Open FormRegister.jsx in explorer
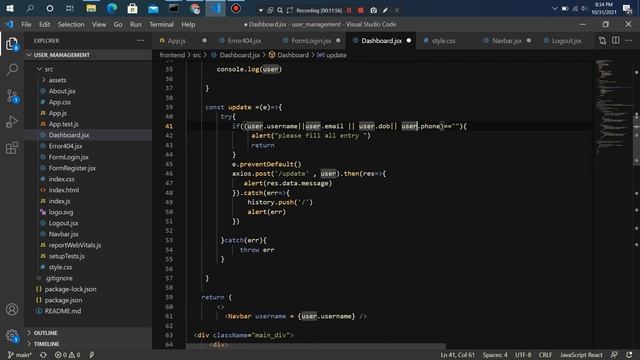640x360 pixels. click(x=72, y=168)
